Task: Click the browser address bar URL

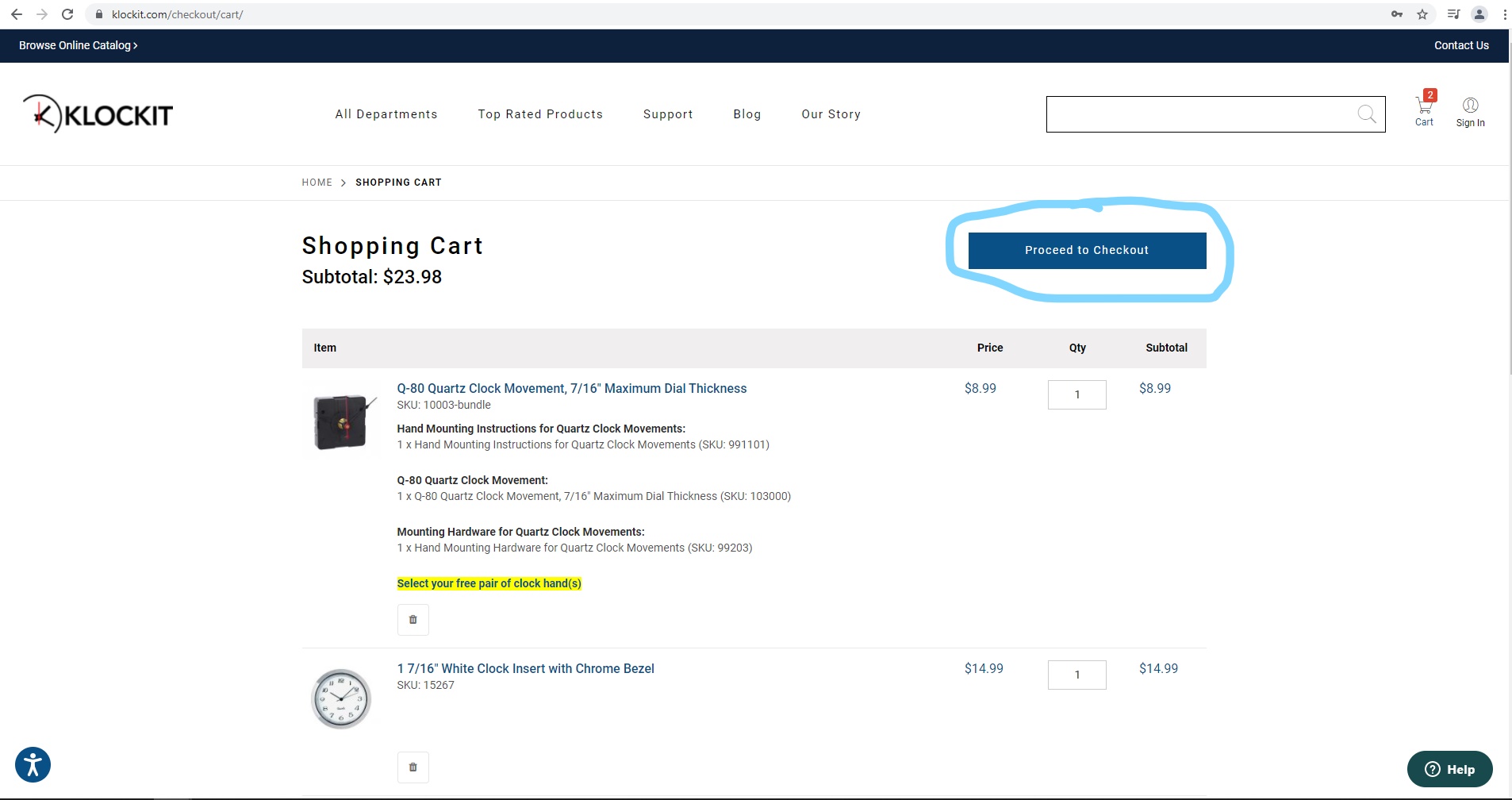Action: pyautogui.click(x=178, y=14)
